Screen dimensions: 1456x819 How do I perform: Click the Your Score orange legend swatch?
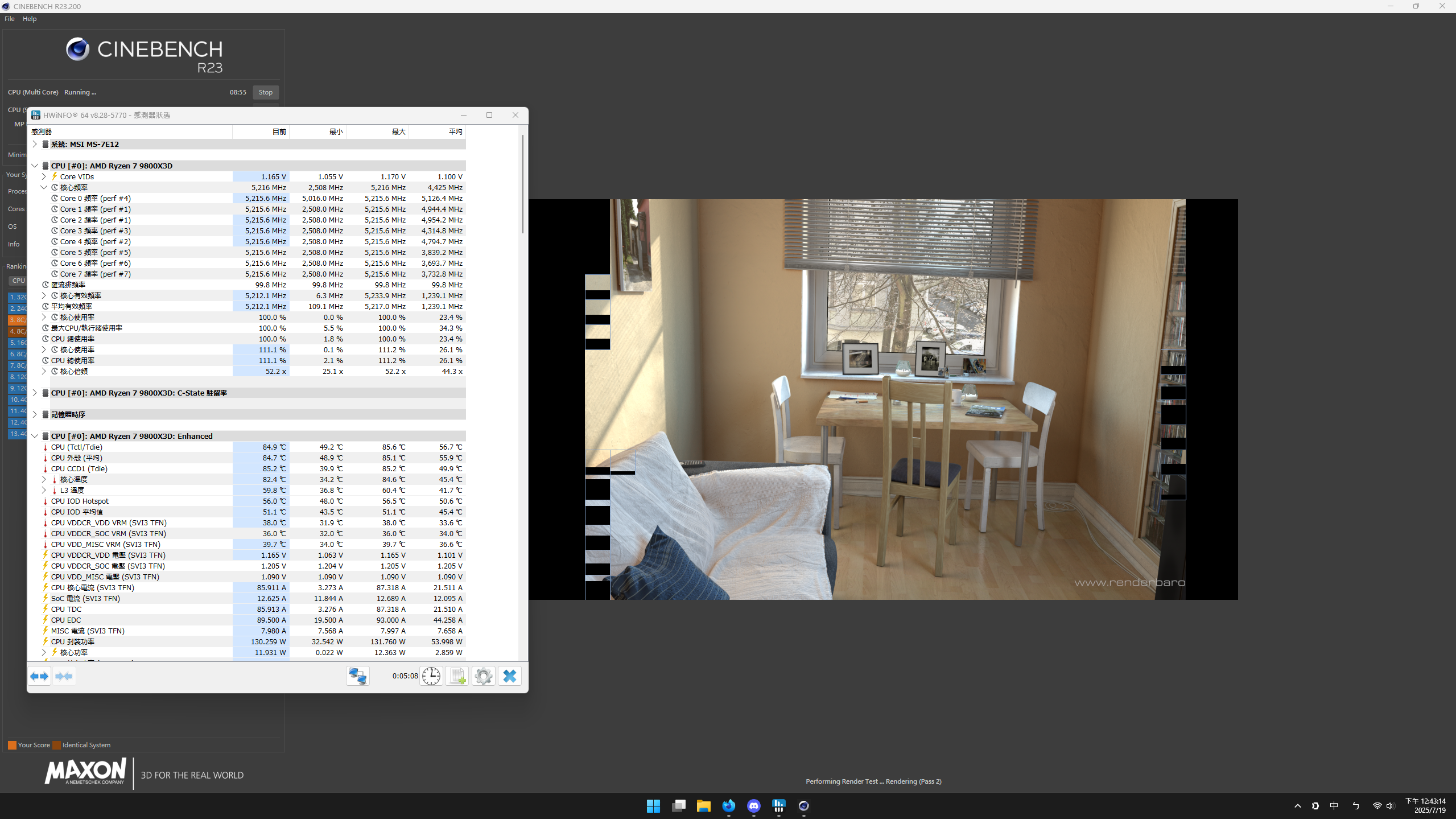(x=12, y=745)
